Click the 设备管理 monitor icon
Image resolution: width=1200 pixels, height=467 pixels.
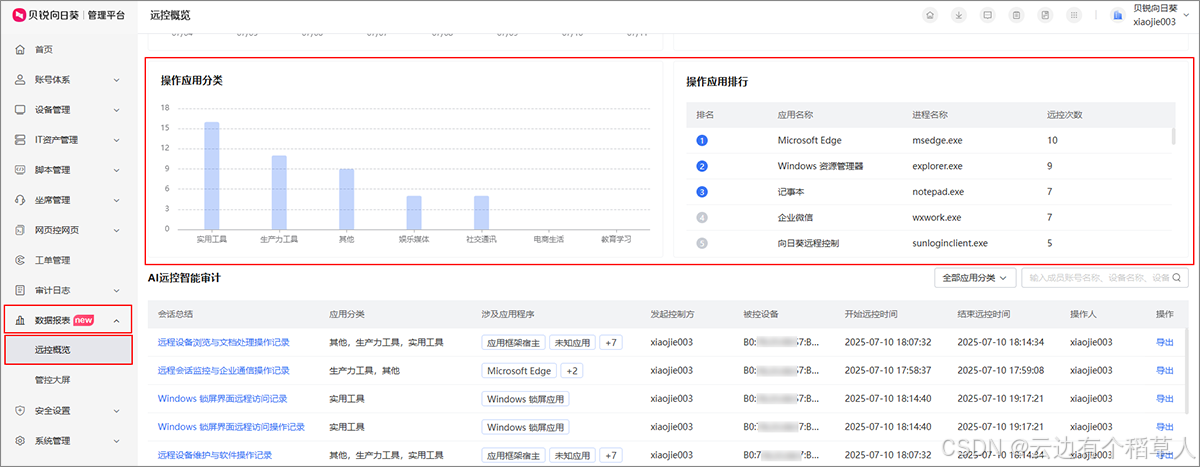click(20, 109)
